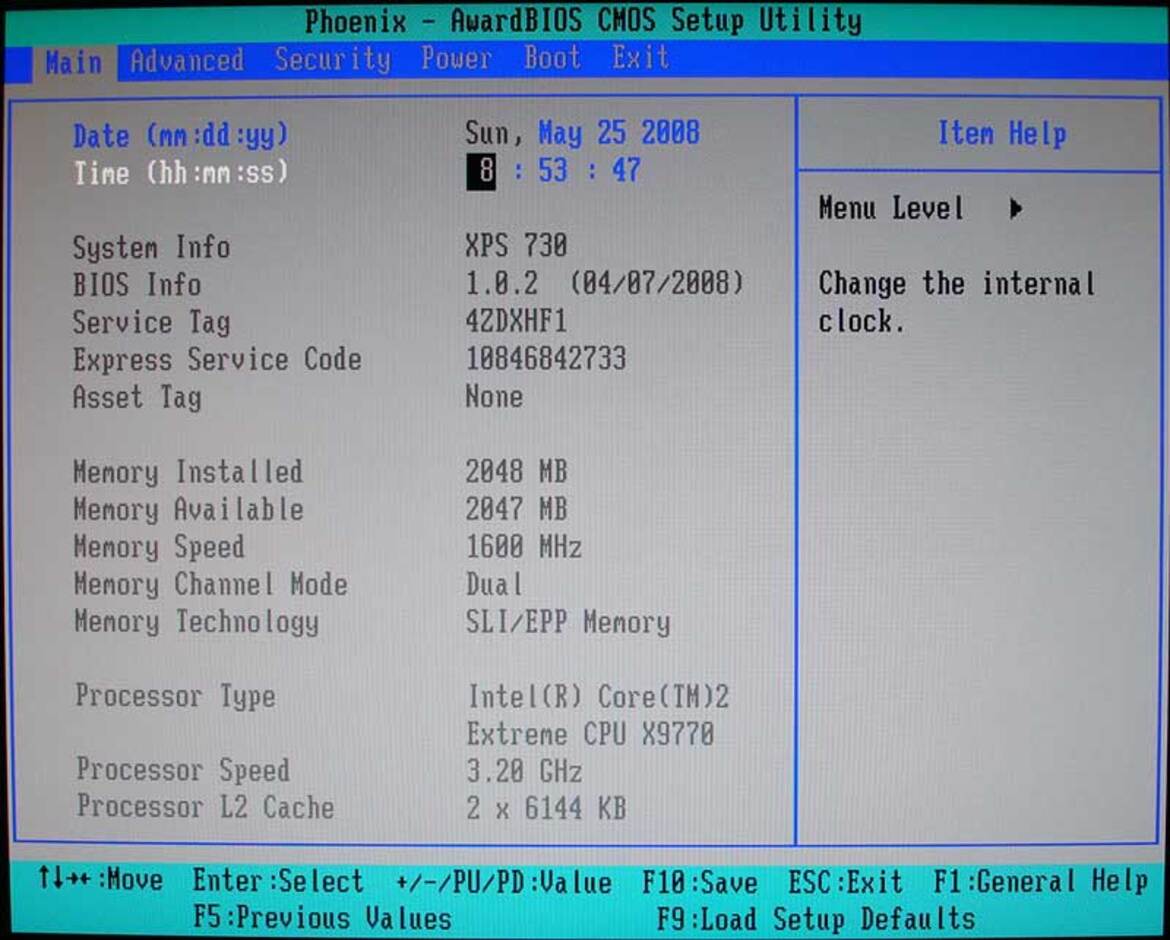Viewport: 1170px width, 940px height.
Task: Click the Memory Available label
Action: click(x=189, y=510)
